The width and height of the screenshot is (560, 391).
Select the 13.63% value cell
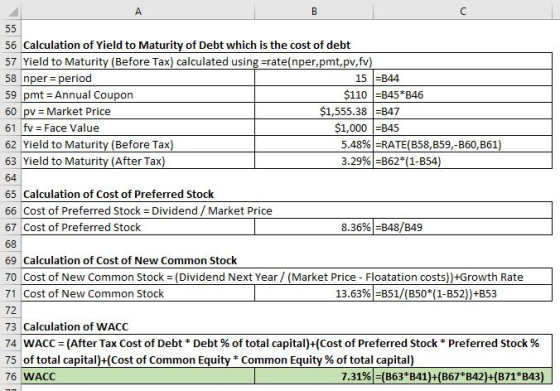314,294
